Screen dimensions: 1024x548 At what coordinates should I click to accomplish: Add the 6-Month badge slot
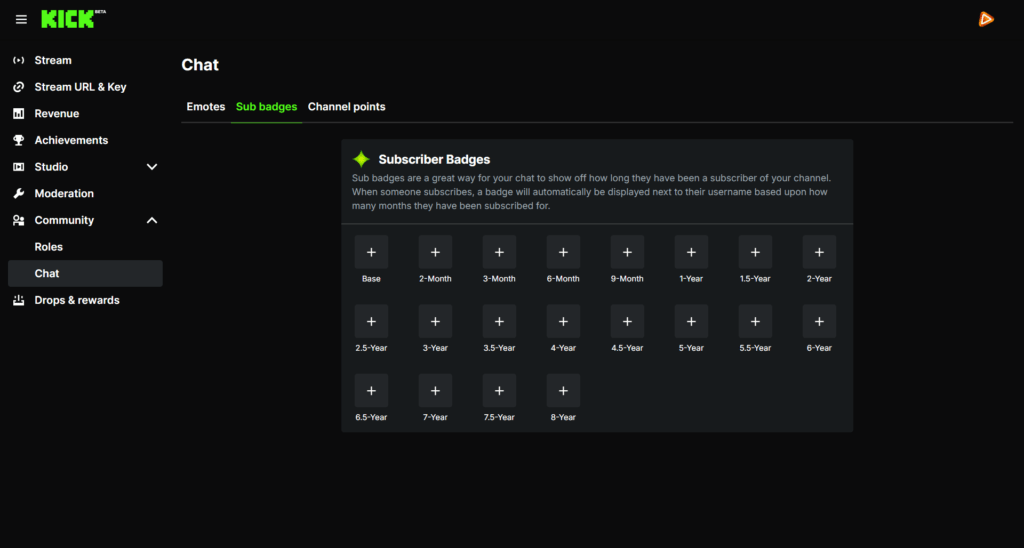click(563, 252)
